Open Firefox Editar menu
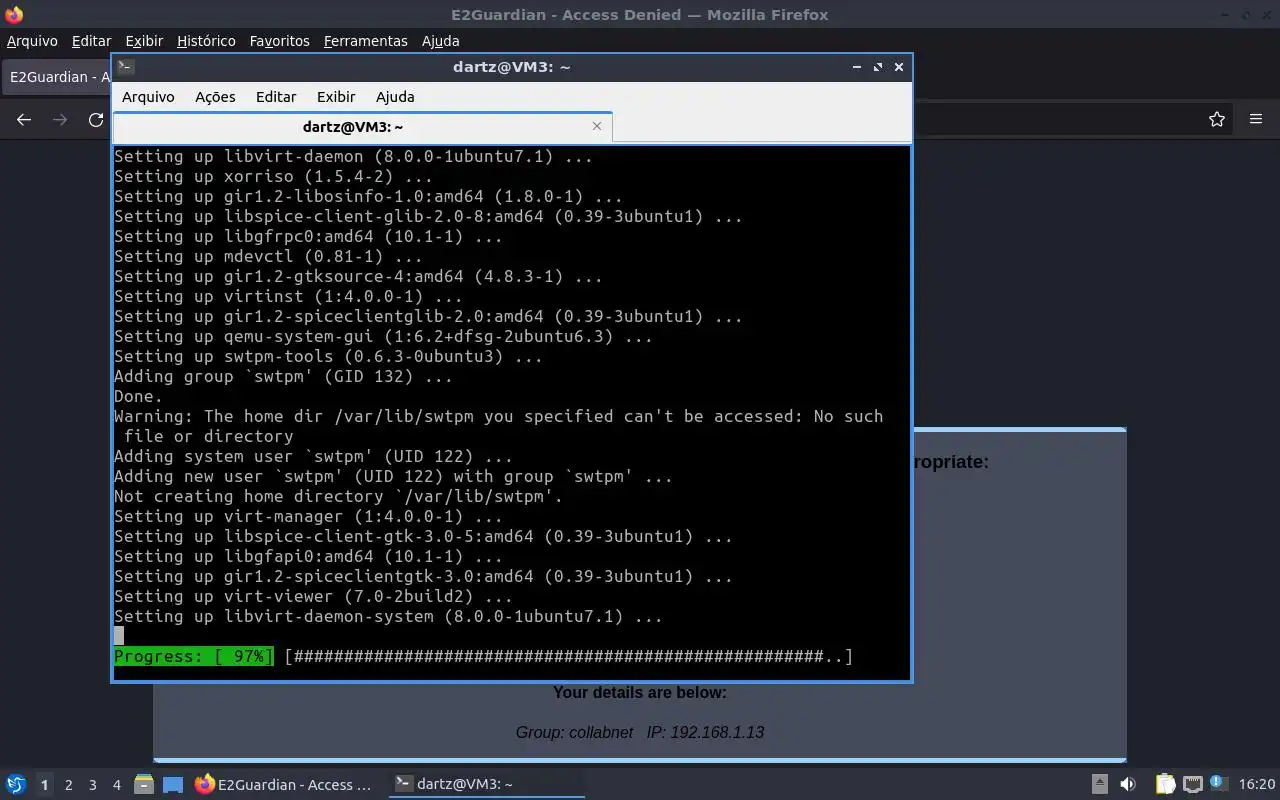The height and width of the screenshot is (800, 1280). [x=91, y=41]
